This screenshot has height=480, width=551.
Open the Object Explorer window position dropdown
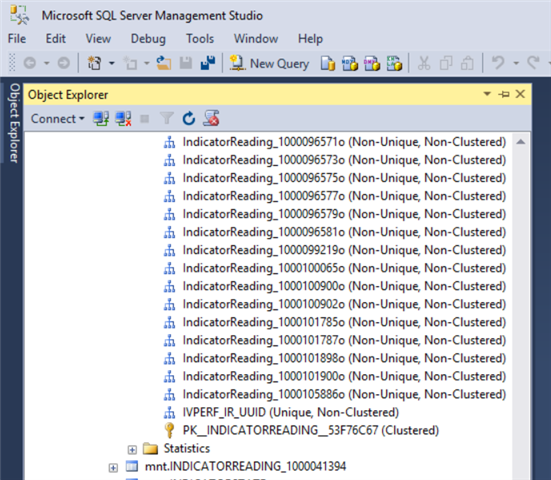point(487,94)
